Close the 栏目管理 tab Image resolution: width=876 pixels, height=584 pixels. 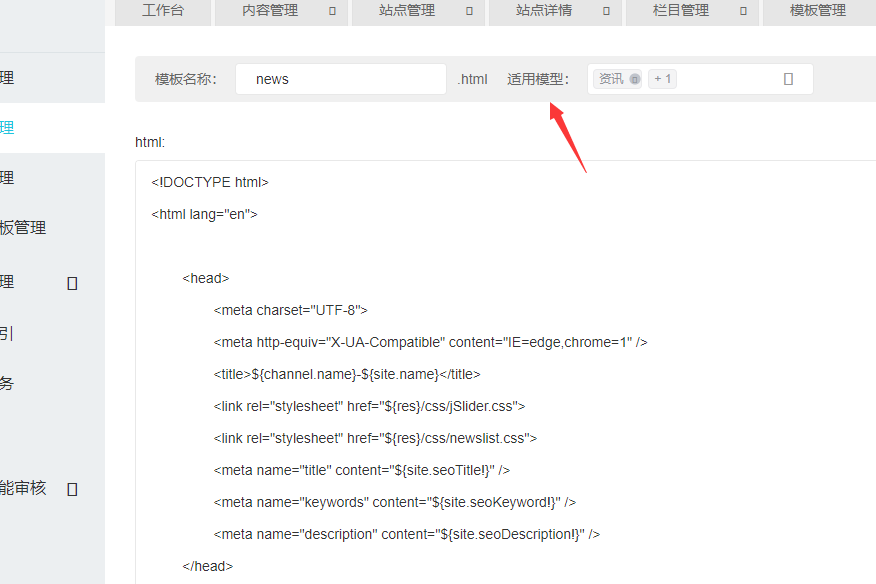tap(743, 11)
